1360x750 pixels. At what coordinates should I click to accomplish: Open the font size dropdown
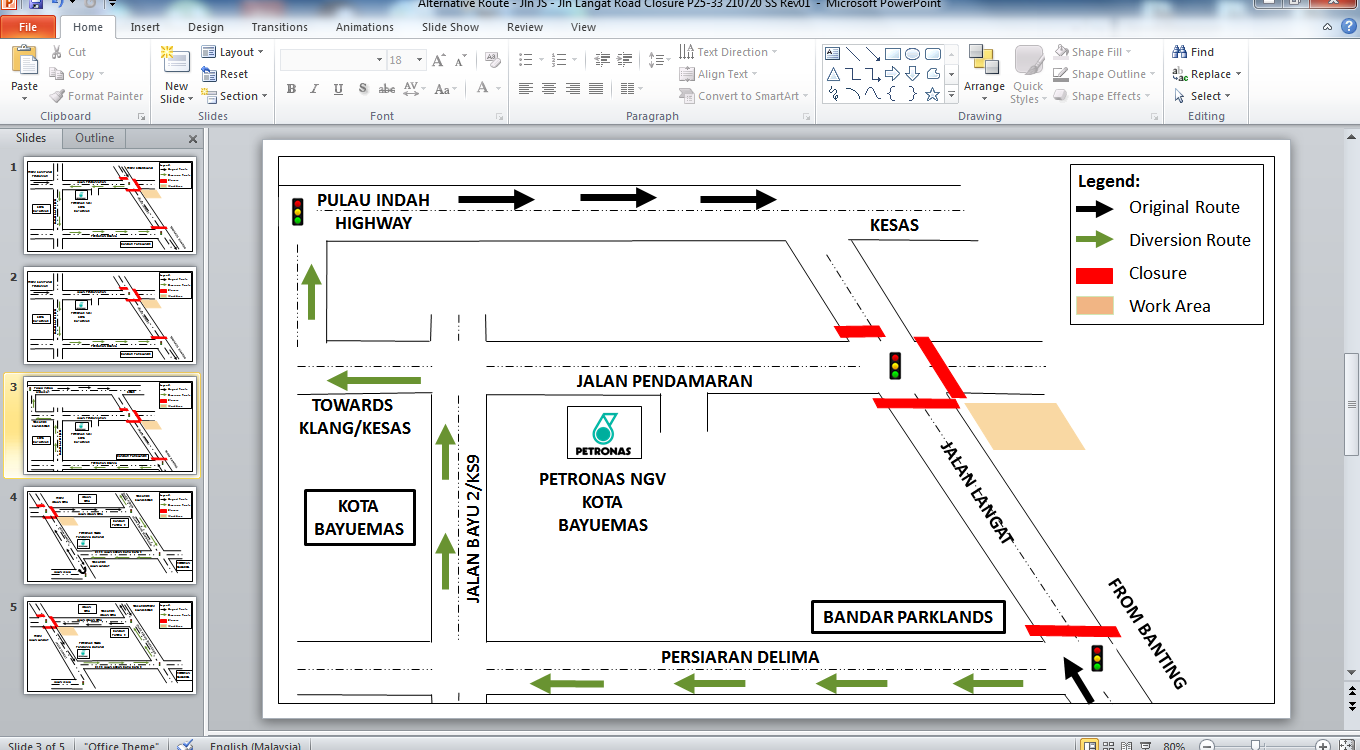tap(420, 60)
